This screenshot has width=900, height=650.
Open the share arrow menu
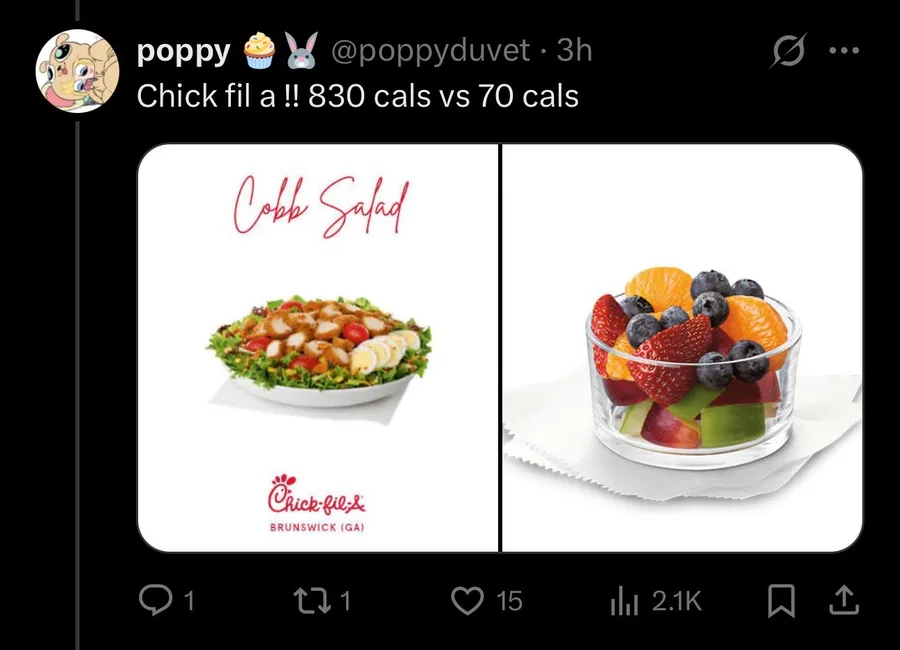843,600
